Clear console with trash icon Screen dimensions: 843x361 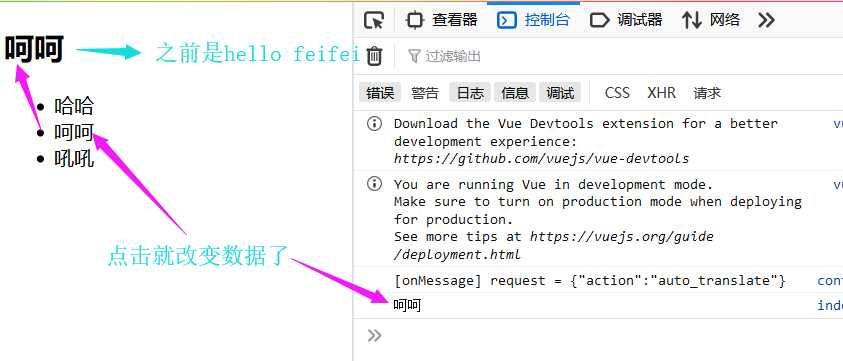click(374, 56)
